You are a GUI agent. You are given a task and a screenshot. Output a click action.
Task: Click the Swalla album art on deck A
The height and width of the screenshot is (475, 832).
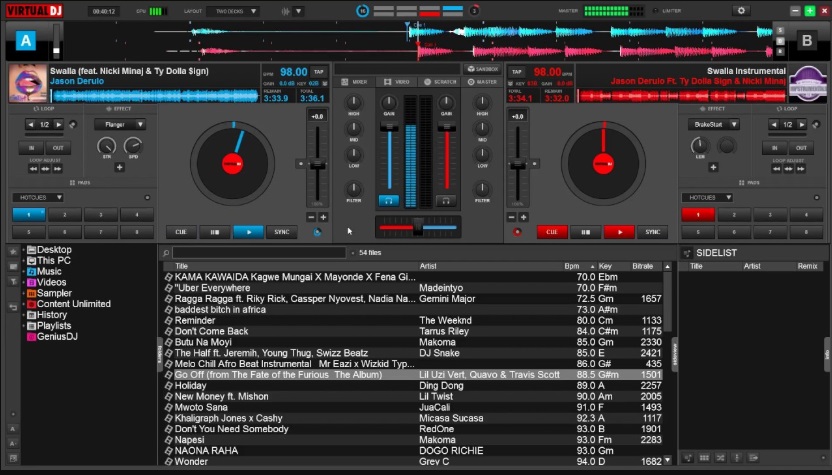(x=28, y=83)
